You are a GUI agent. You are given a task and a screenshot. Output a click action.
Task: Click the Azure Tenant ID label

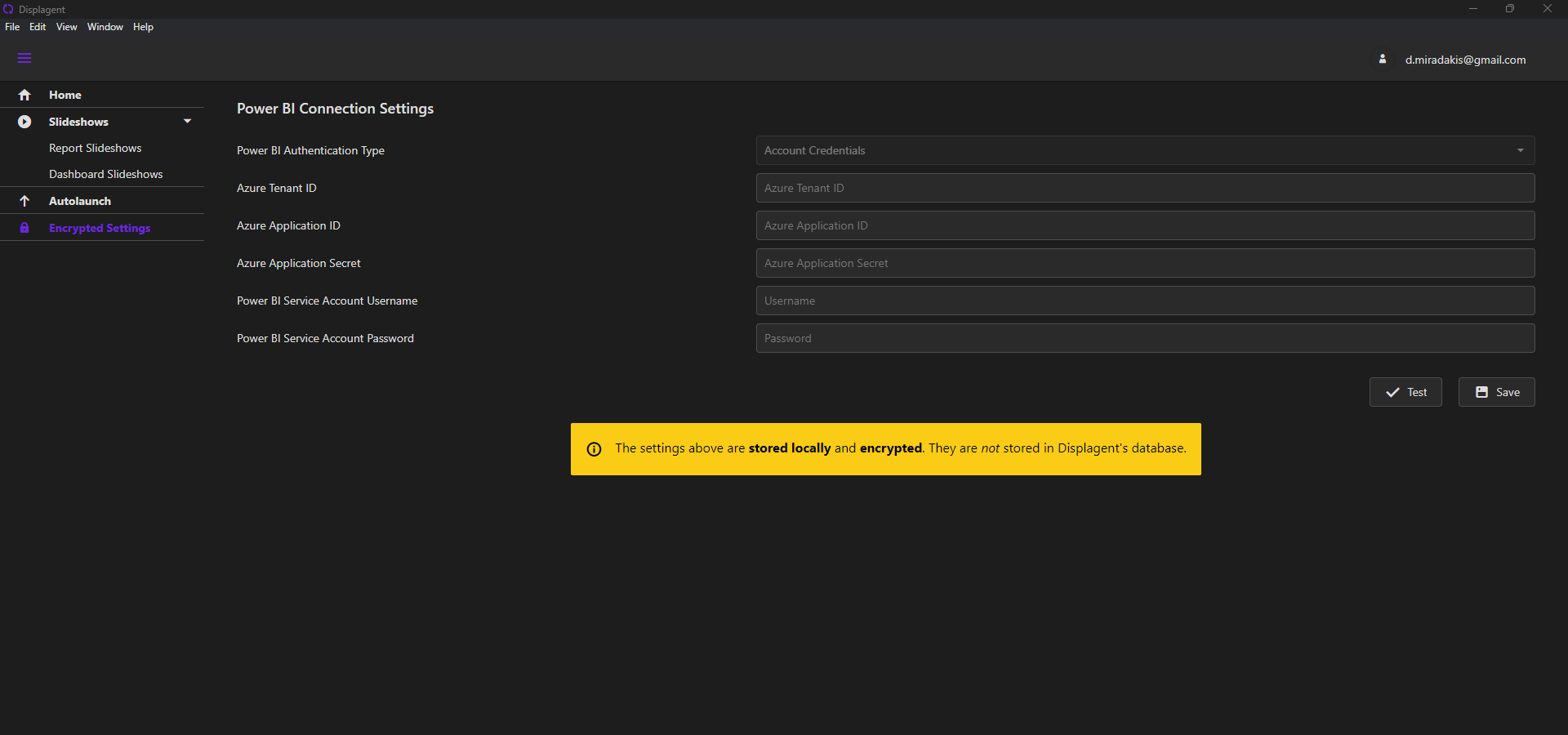277,188
